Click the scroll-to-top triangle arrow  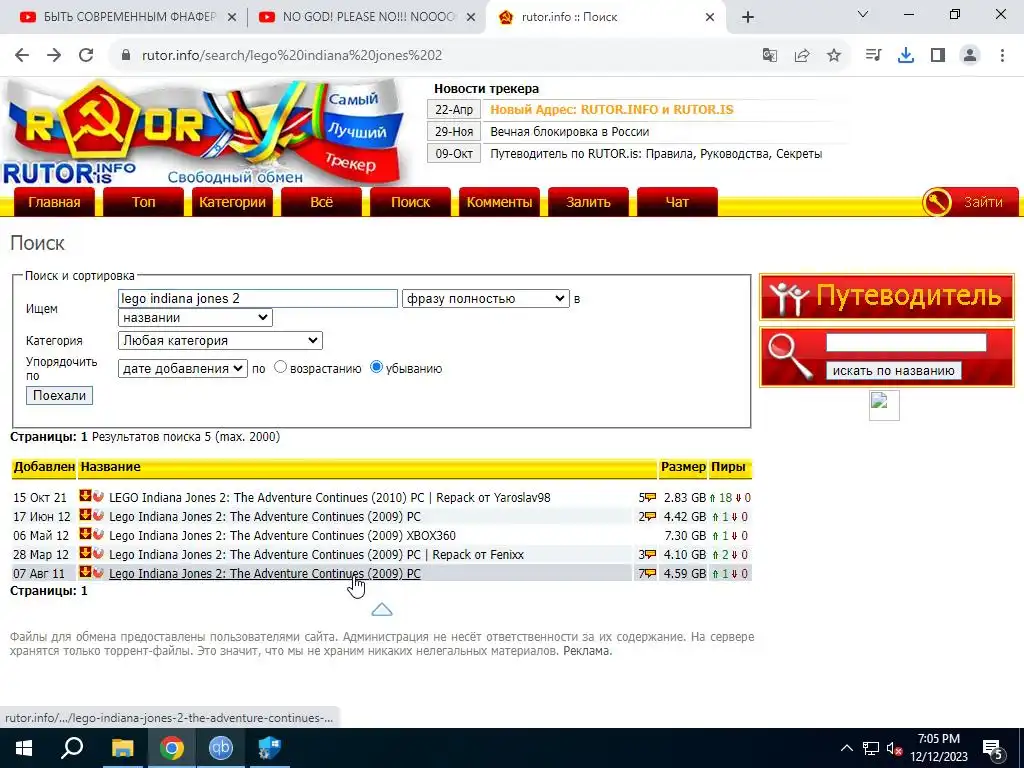[382, 610]
